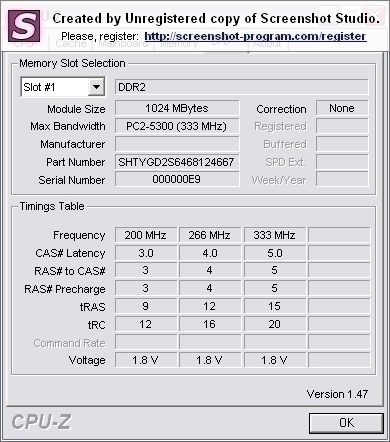Click the RAS# Precharge value 5
The height and width of the screenshot is (442, 390).
coord(275,289)
